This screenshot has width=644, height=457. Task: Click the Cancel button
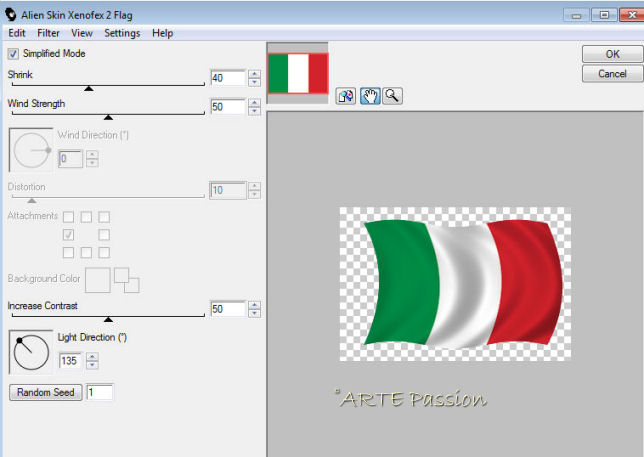coord(612,74)
